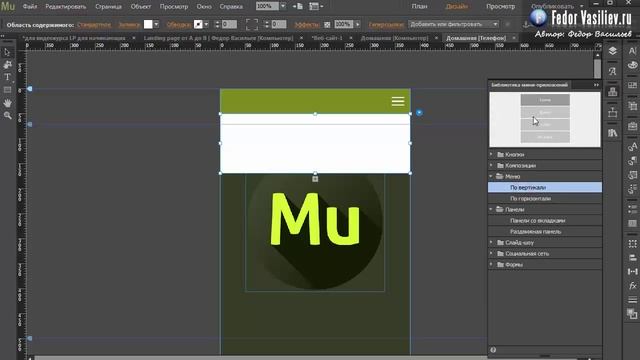The image size is (640, 360).
Task: Click the Эффекты label link
Action: [x=307, y=25]
